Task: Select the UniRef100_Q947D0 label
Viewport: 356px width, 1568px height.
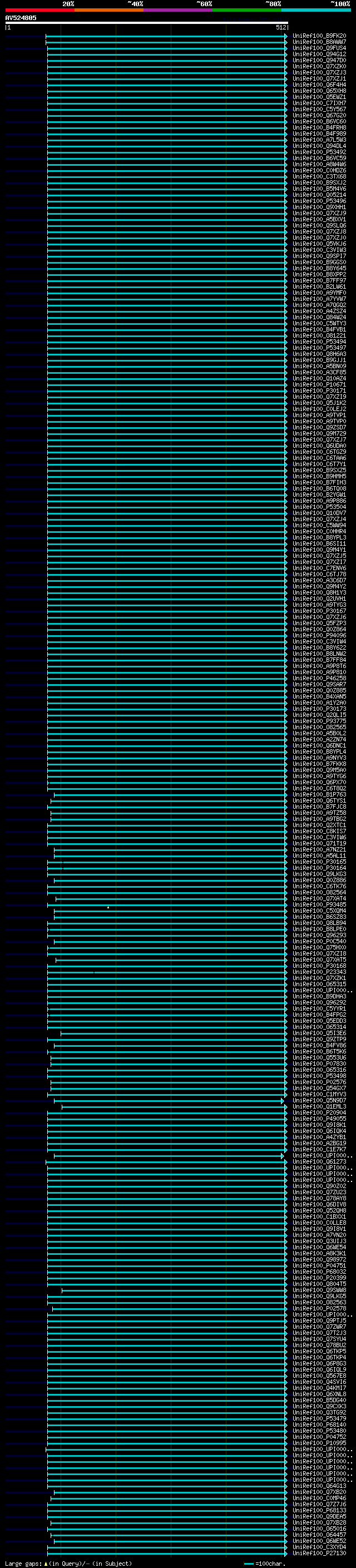Action: pyautogui.click(x=319, y=60)
